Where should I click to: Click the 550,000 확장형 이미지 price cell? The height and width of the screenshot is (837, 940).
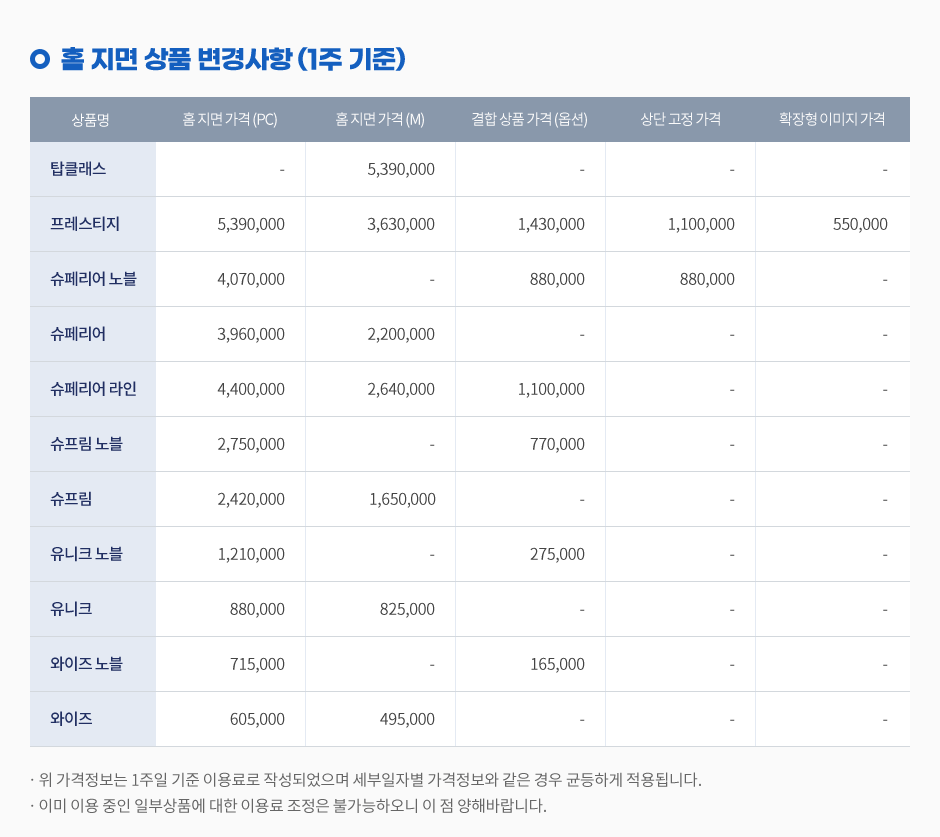tap(860, 224)
